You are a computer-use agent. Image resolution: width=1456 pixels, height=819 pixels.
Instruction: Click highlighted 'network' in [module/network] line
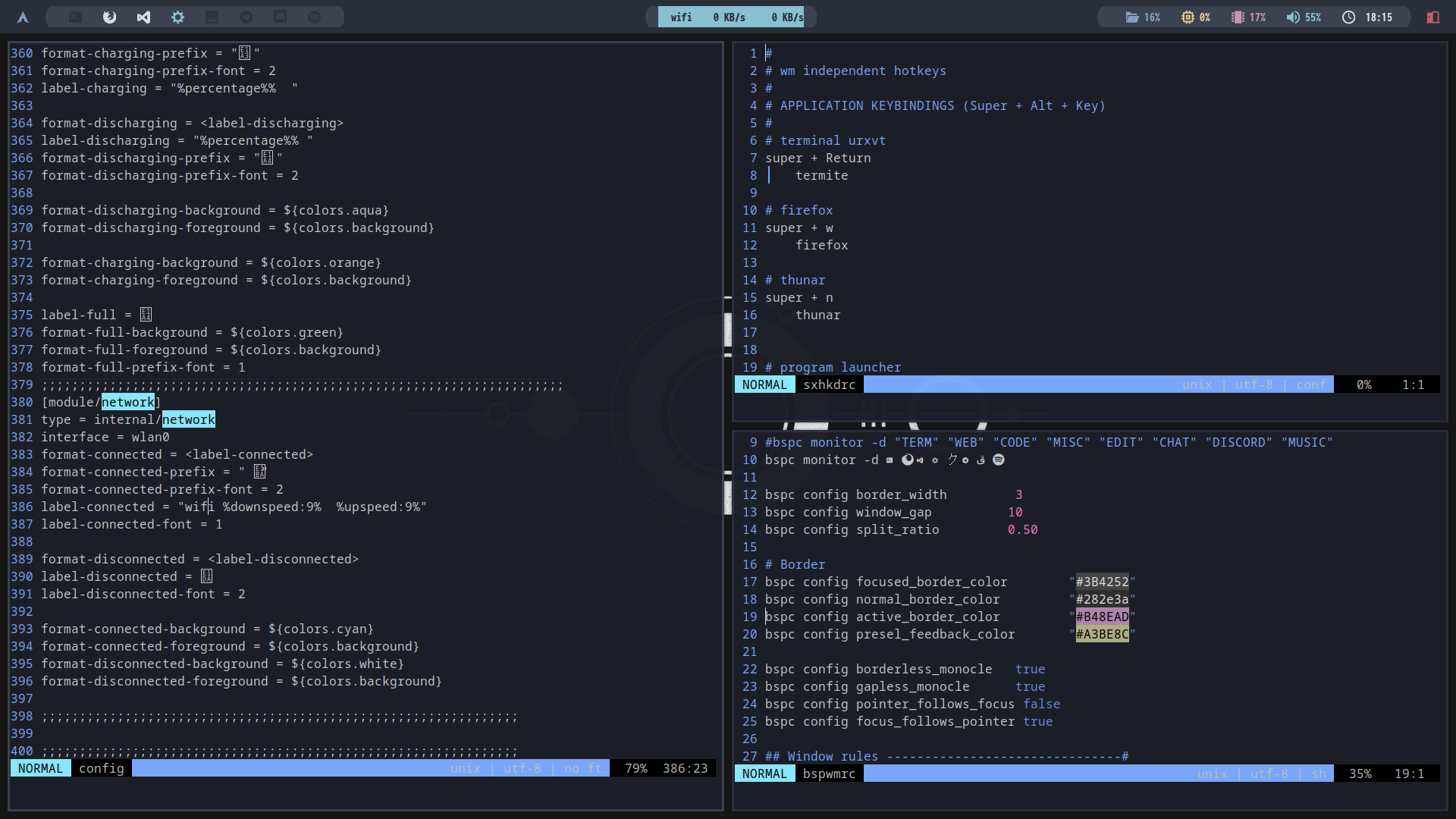coord(128,402)
